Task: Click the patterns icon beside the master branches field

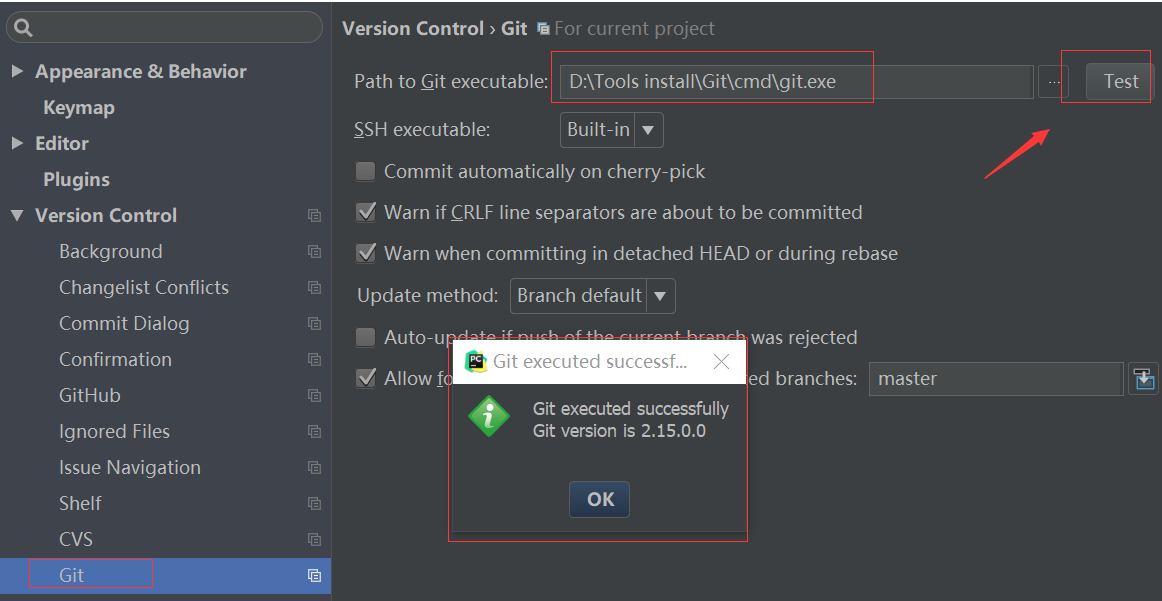Action: click(1144, 379)
